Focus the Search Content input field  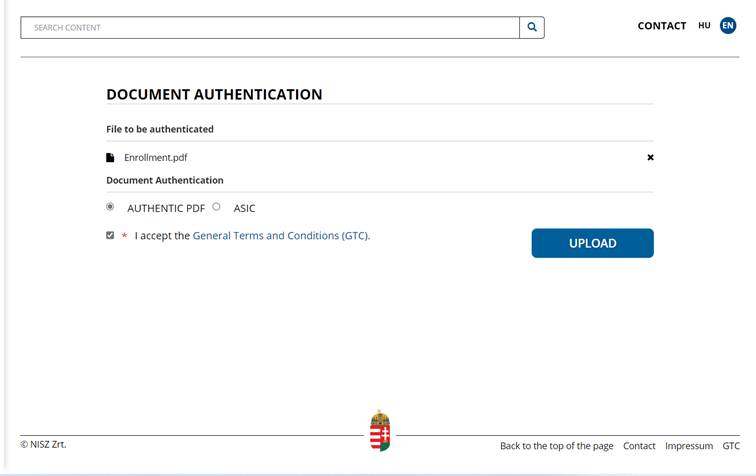pyautogui.click(x=270, y=27)
